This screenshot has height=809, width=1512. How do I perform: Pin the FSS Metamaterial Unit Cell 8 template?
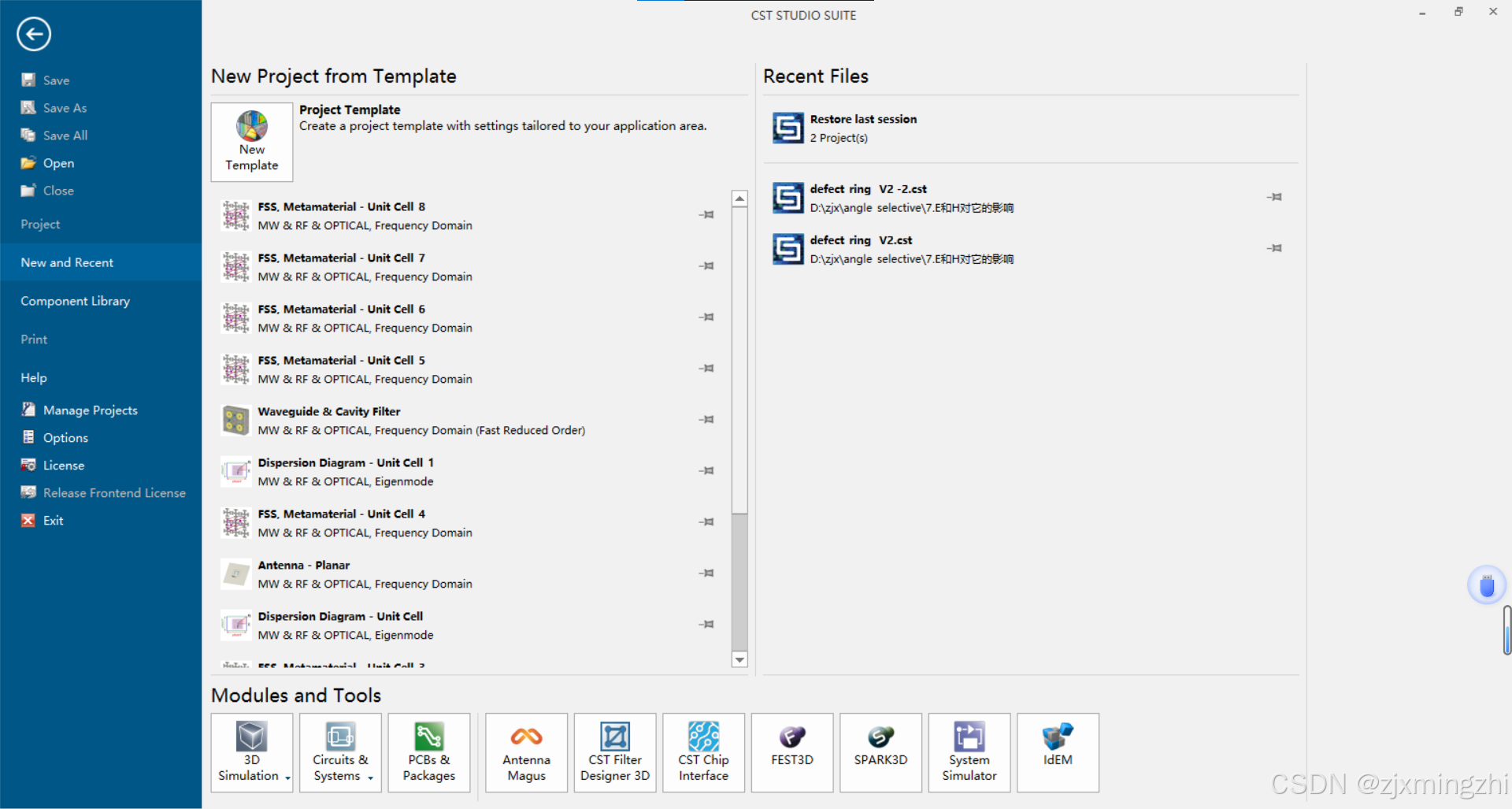[706, 214]
